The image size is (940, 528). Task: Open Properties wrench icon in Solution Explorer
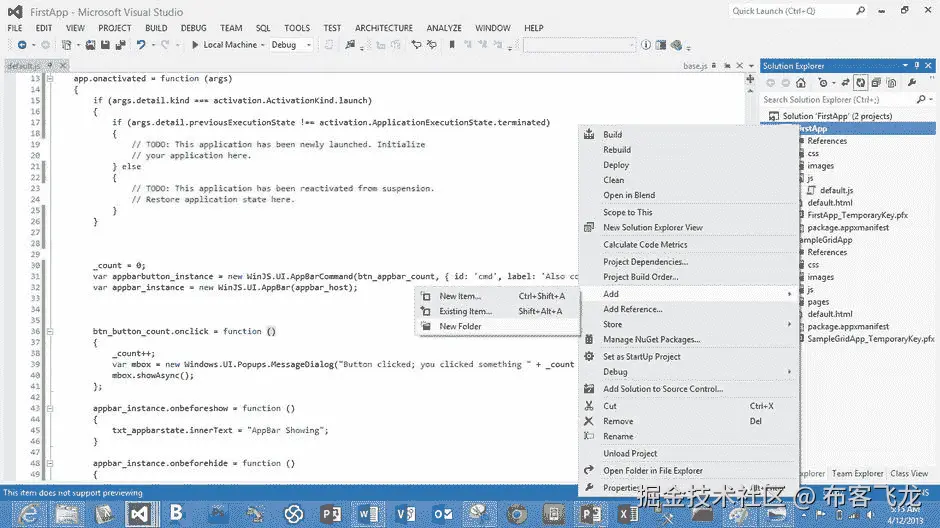[x=912, y=83]
